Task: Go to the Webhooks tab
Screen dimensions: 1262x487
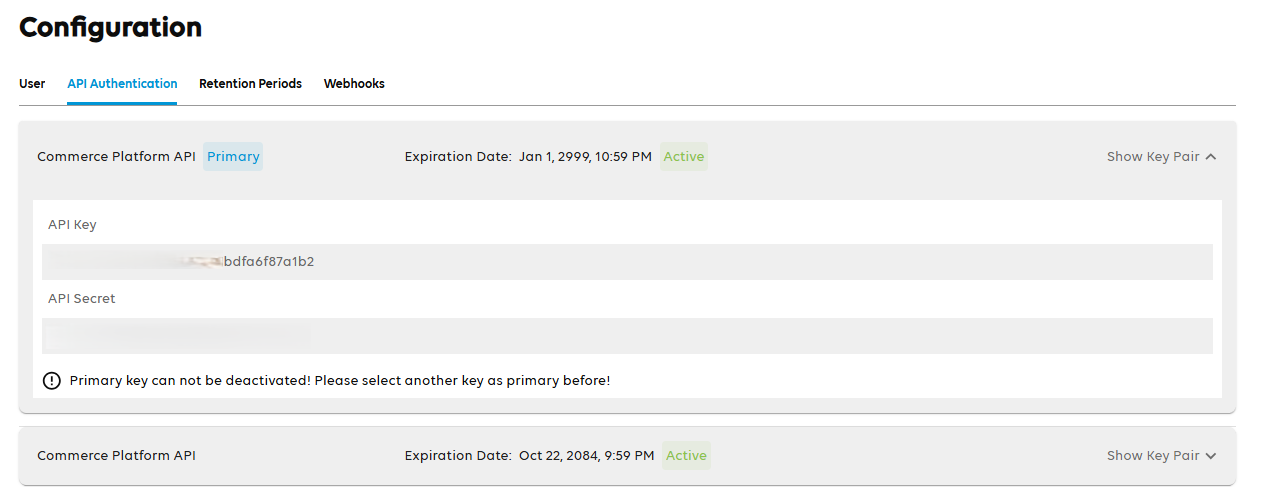Action: (354, 84)
